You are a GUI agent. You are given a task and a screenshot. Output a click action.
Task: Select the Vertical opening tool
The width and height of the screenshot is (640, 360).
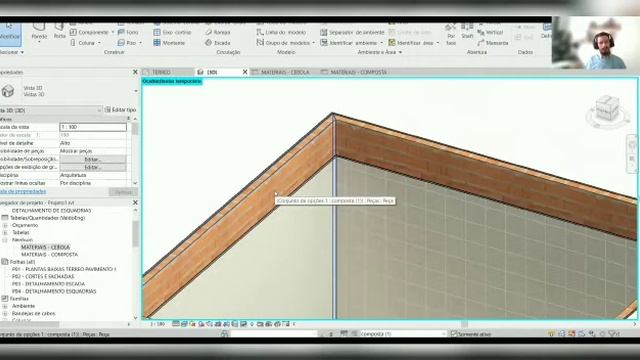[x=490, y=32]
